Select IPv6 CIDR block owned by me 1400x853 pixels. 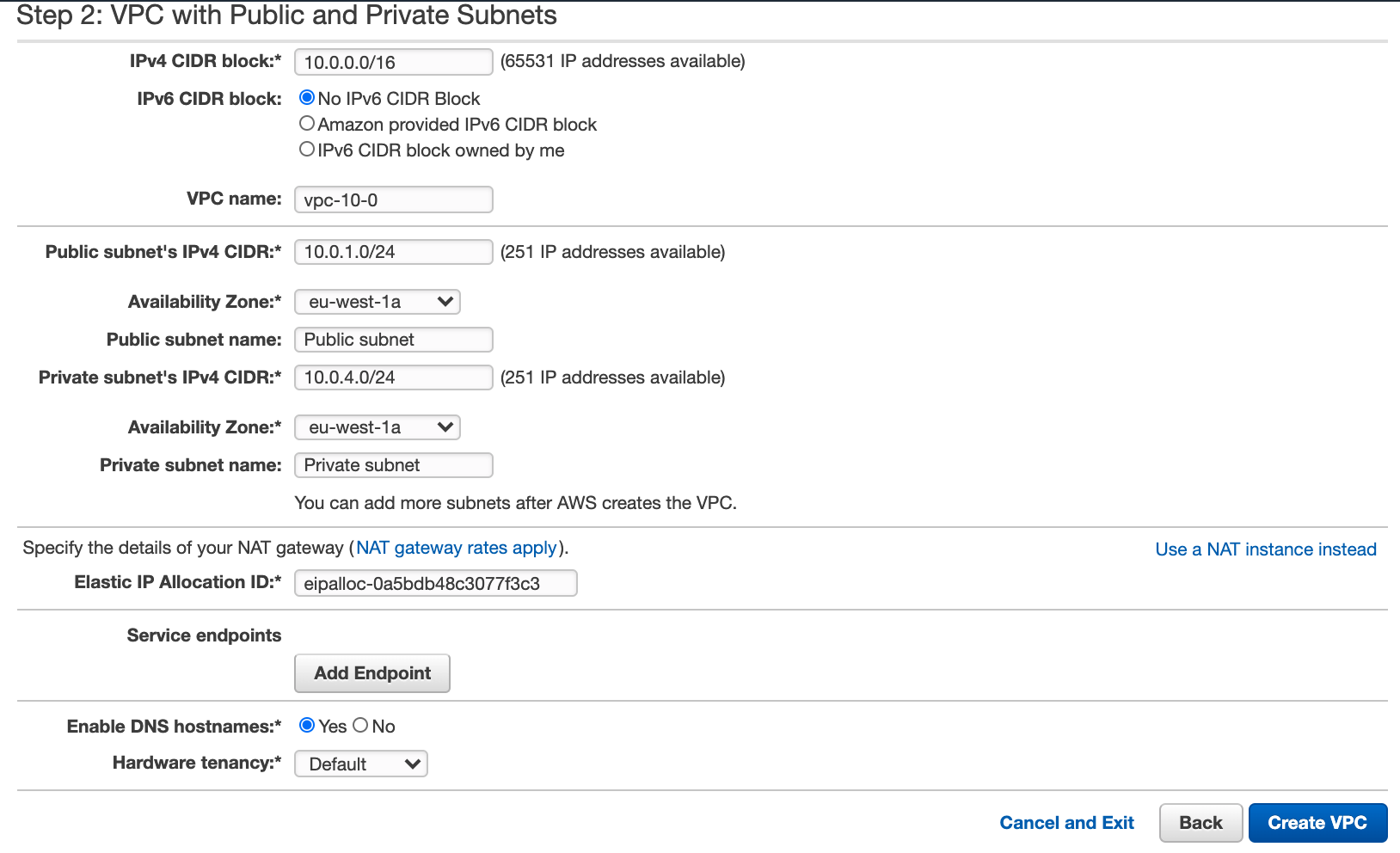point(307,150)
